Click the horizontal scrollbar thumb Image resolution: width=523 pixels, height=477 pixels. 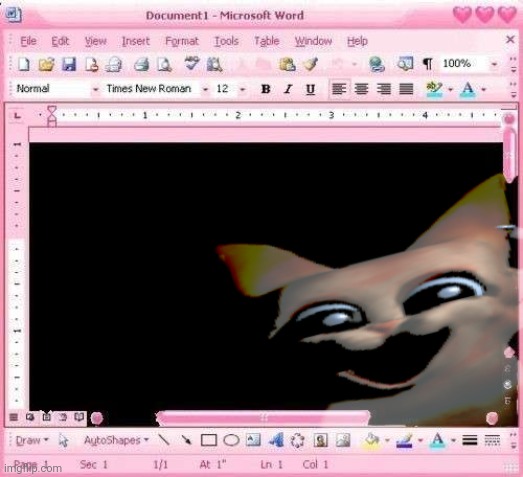[263, 417]
